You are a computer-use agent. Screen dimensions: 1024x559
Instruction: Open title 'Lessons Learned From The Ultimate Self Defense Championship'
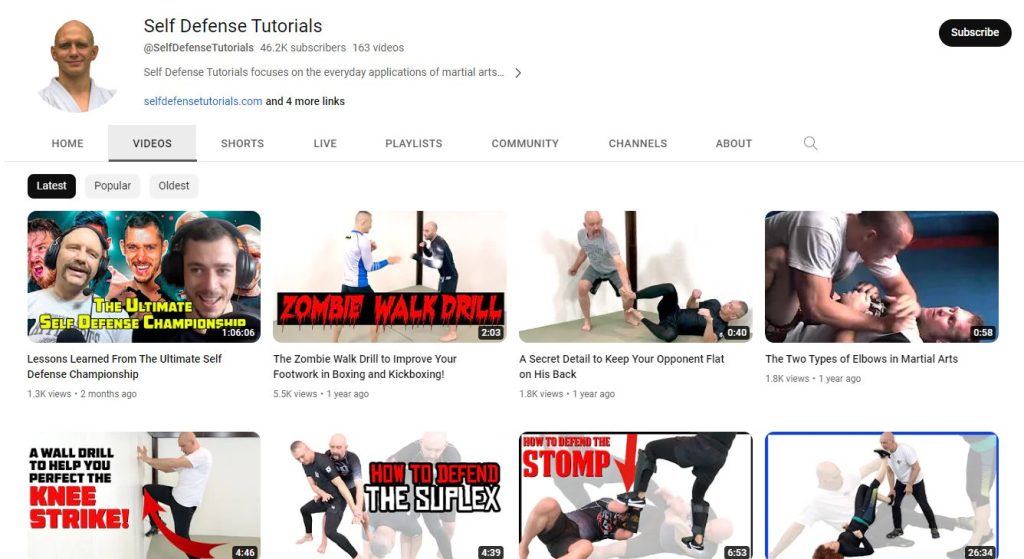(x=125, y=366)
